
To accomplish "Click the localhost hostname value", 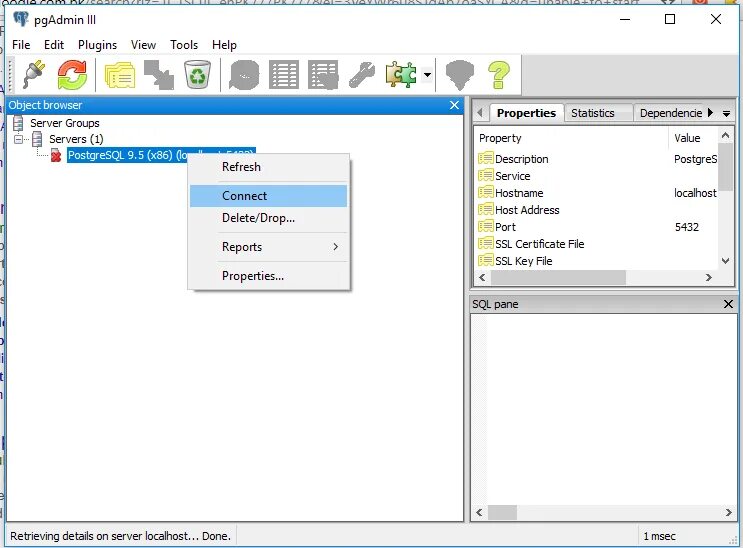I will pyautogui.click(x=695, y=193).
